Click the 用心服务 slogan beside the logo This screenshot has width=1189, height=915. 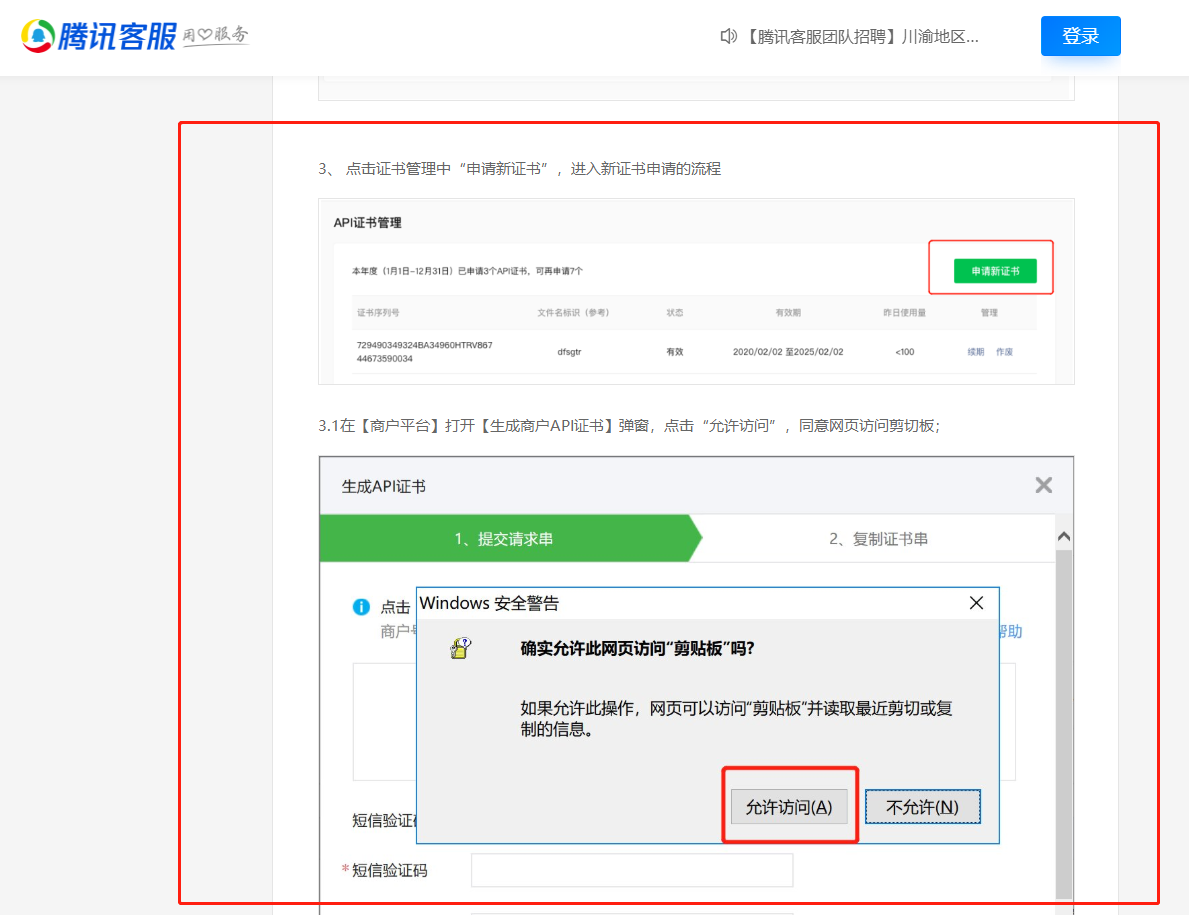click(215, 37)
